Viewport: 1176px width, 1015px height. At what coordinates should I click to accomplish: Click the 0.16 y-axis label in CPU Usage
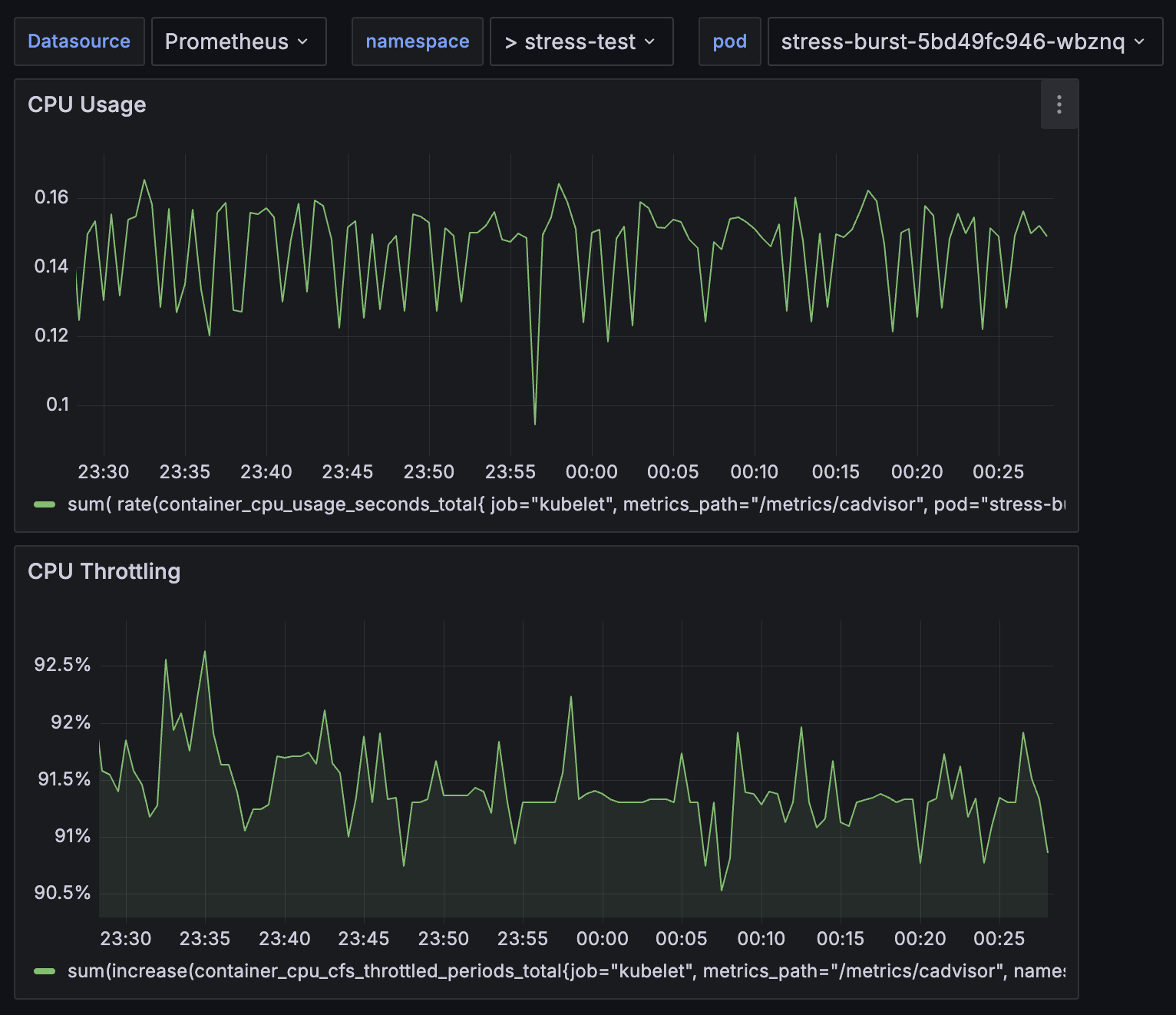coord(51,197)
